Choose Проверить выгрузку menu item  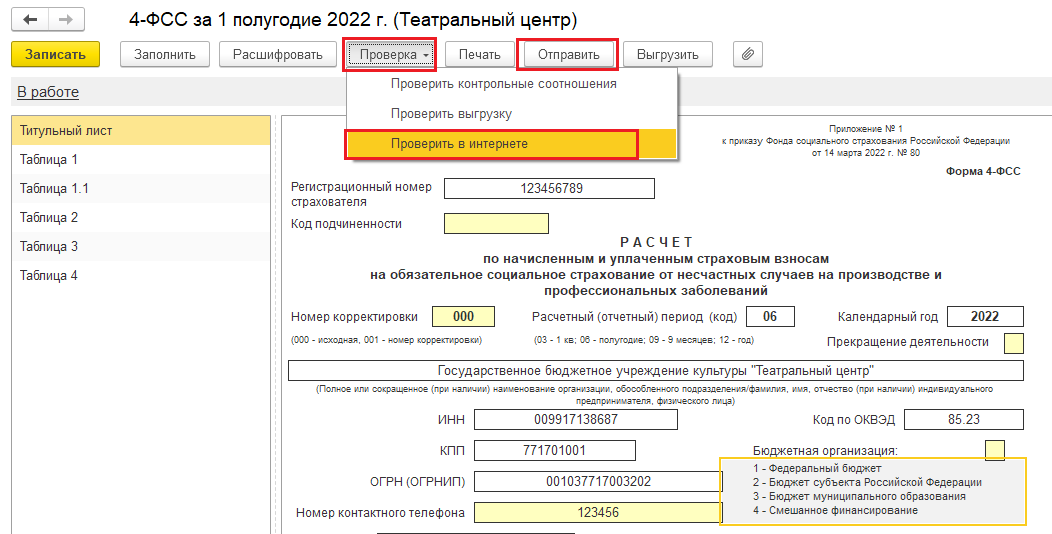point(511,114)
